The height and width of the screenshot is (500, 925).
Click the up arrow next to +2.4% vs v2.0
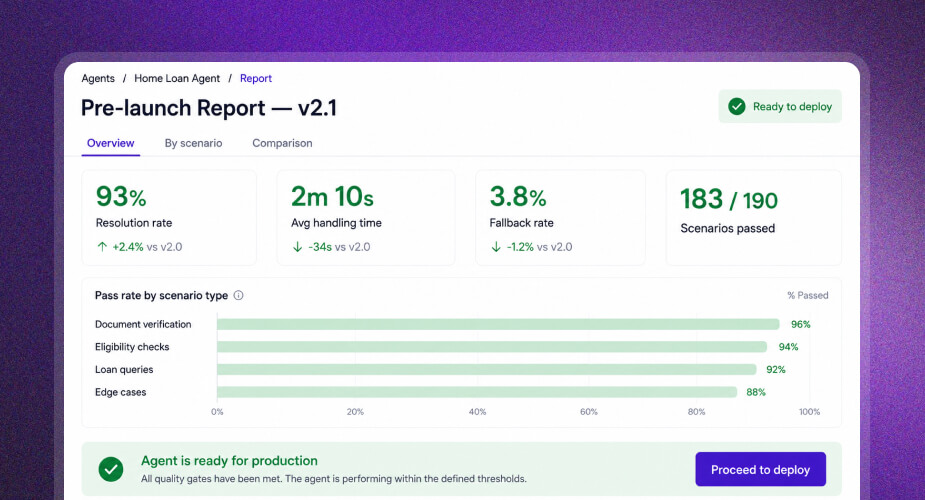(x=102, y=246)
